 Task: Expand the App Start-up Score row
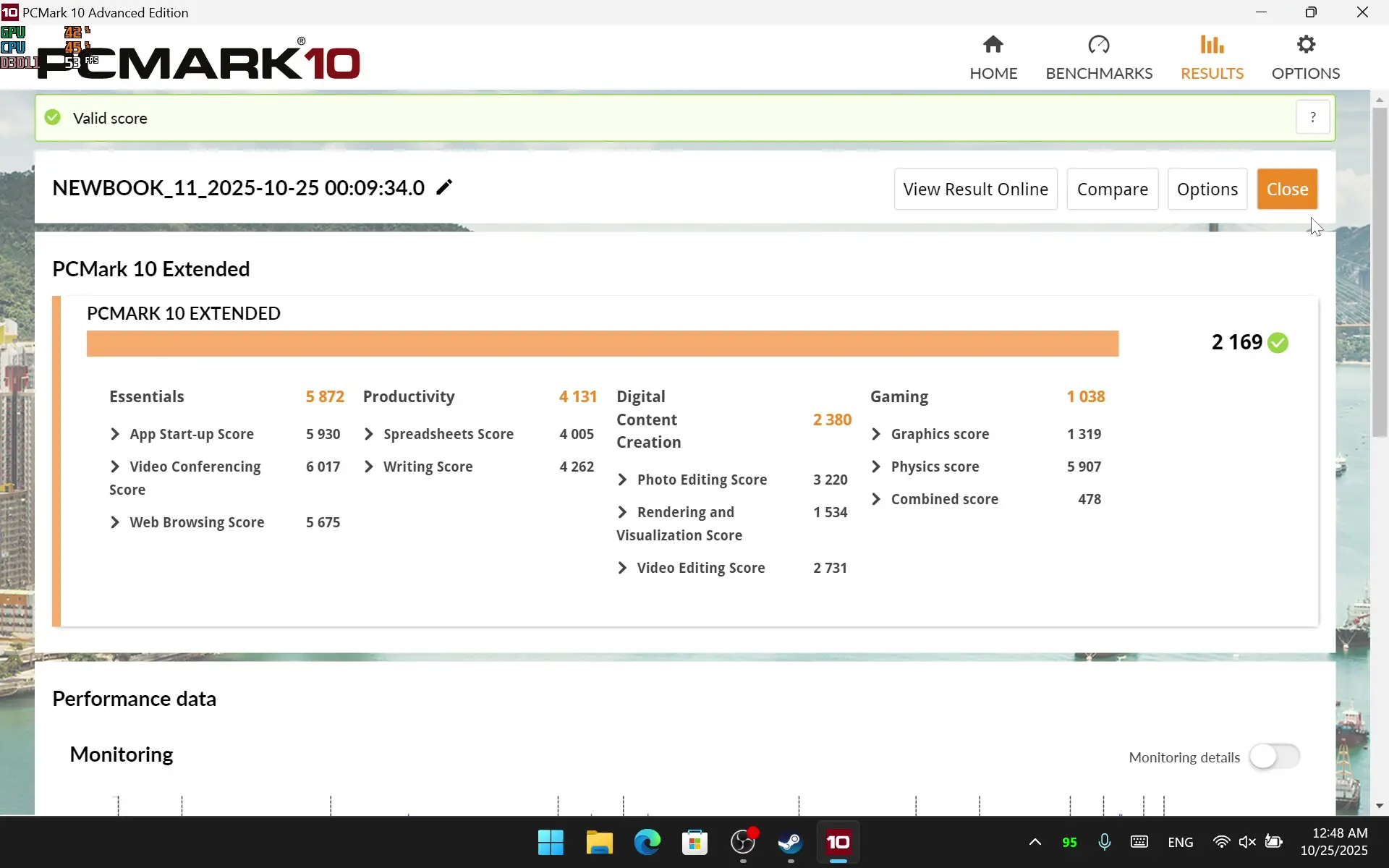(x=115, y=434)
